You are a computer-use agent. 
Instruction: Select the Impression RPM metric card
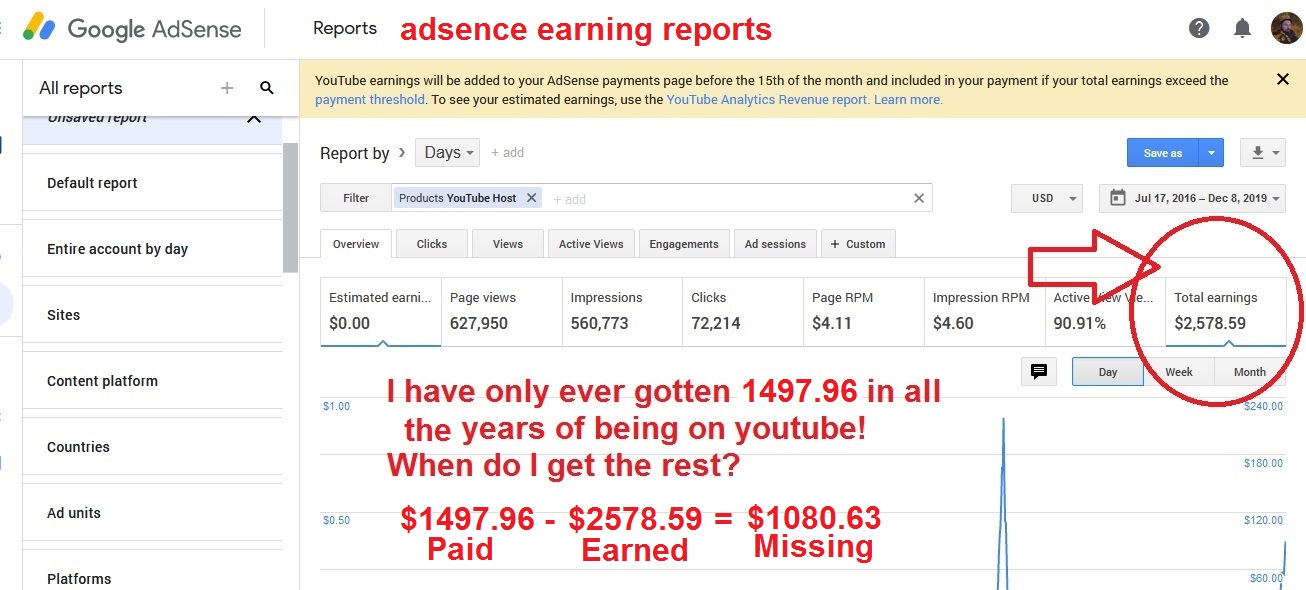pyautogui.click(x=985, y=312)
